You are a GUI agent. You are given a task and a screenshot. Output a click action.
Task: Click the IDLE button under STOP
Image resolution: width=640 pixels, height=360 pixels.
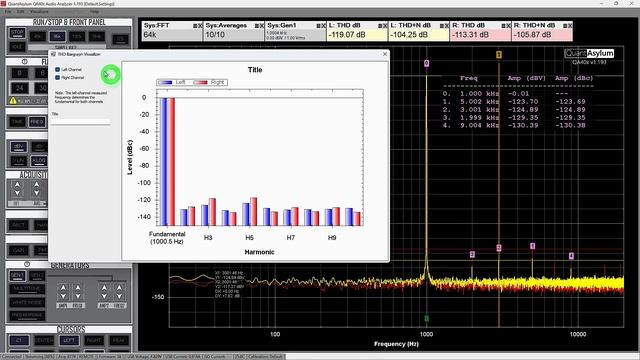pyautogui.click(x=17, y=47)
